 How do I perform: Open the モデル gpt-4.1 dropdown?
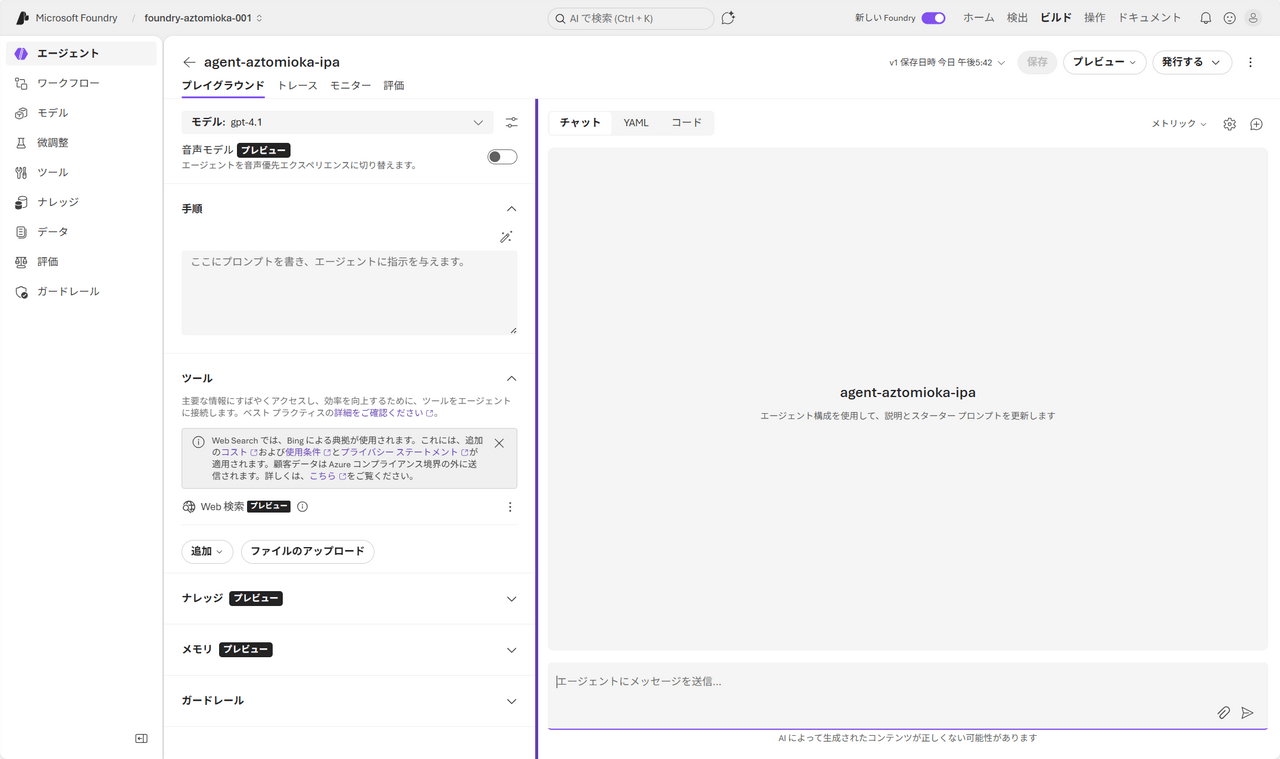pos(337,122)
